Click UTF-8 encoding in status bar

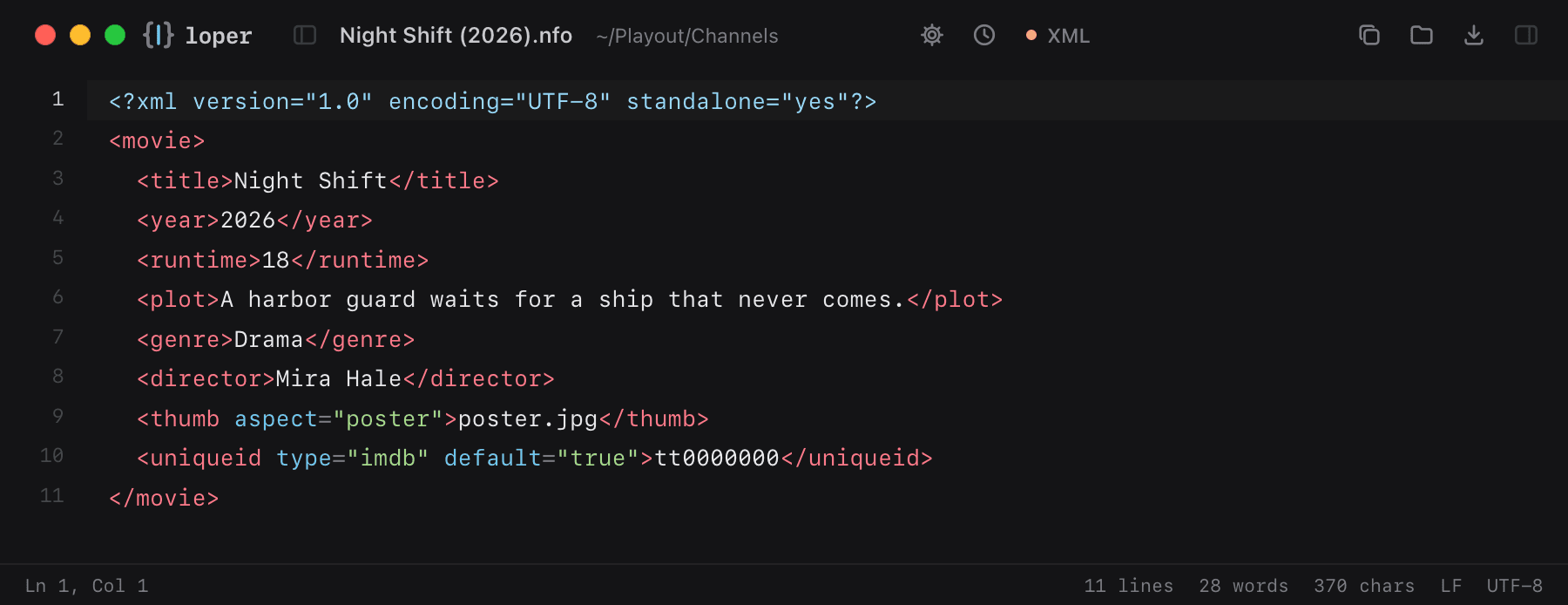[x=1515, y=586]
